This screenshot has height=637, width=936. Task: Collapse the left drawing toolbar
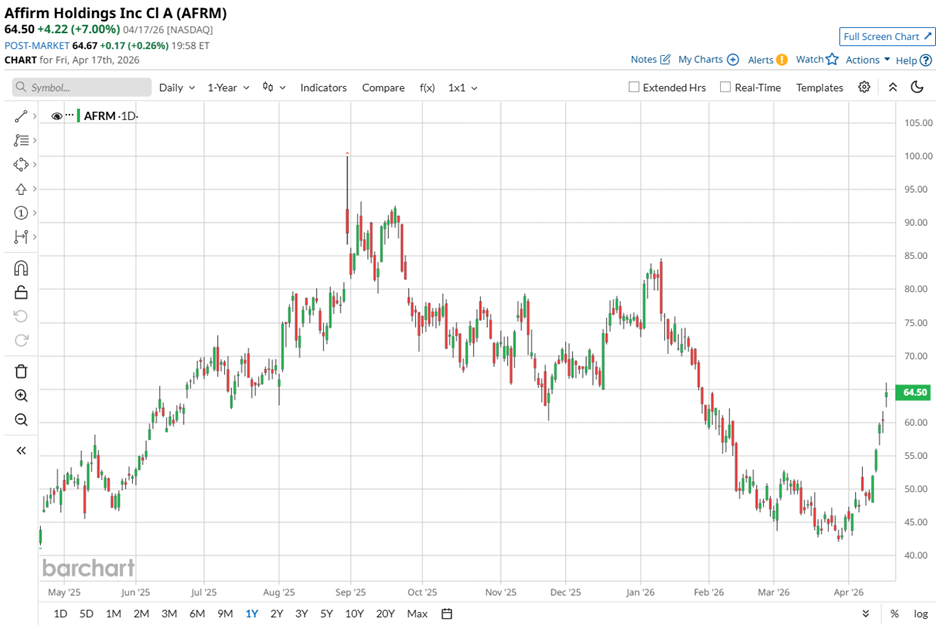click(x=21, y=451)
